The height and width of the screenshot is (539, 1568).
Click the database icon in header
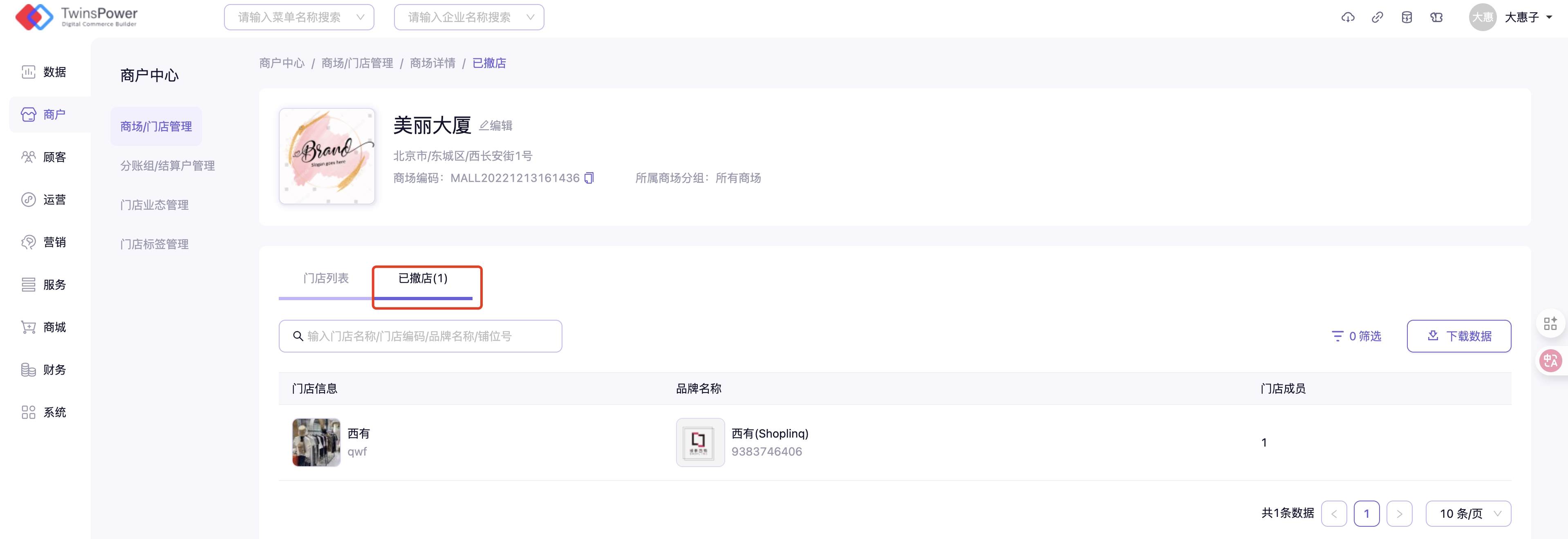tap(1407, 17)
